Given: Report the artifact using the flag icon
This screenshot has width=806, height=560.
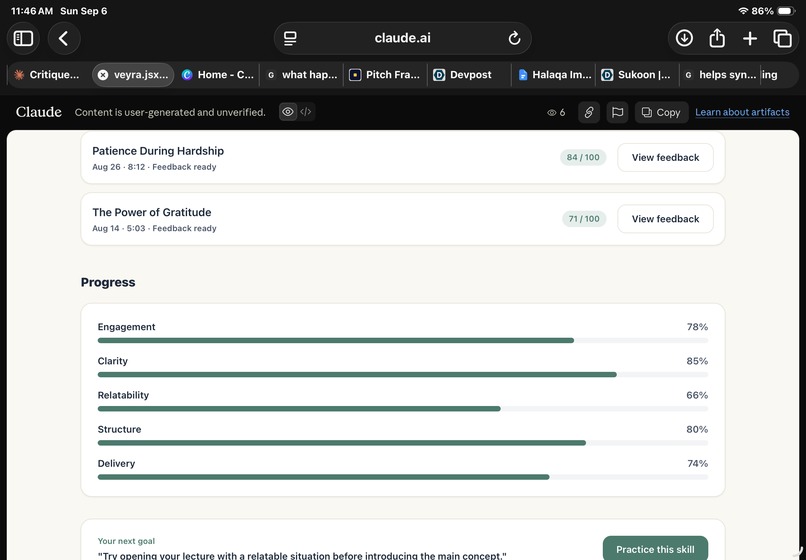Looking at the screenshot, I should (x=617, y=112).
